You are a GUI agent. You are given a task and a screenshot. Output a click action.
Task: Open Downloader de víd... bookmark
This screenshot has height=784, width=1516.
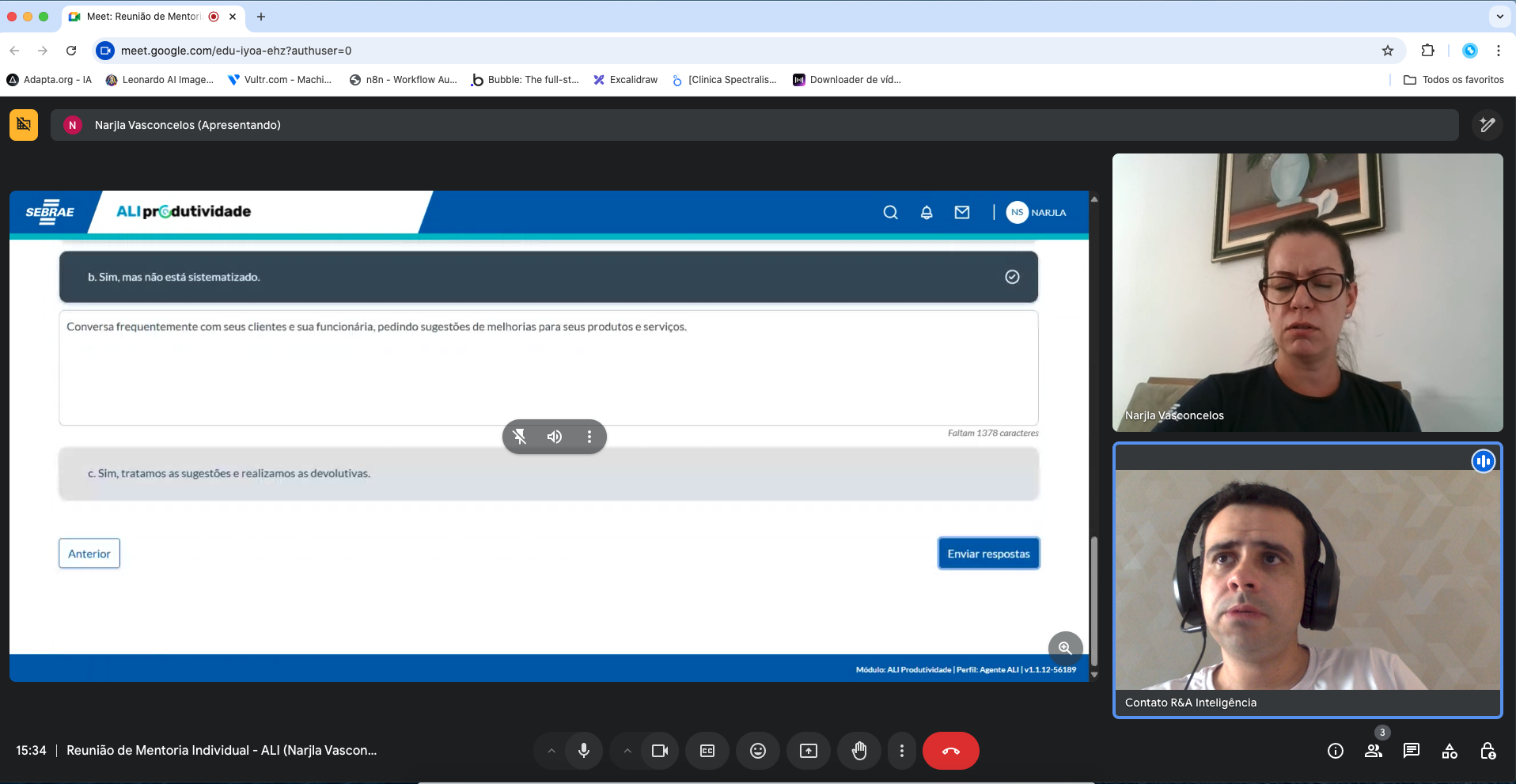[x=847, y=80]
